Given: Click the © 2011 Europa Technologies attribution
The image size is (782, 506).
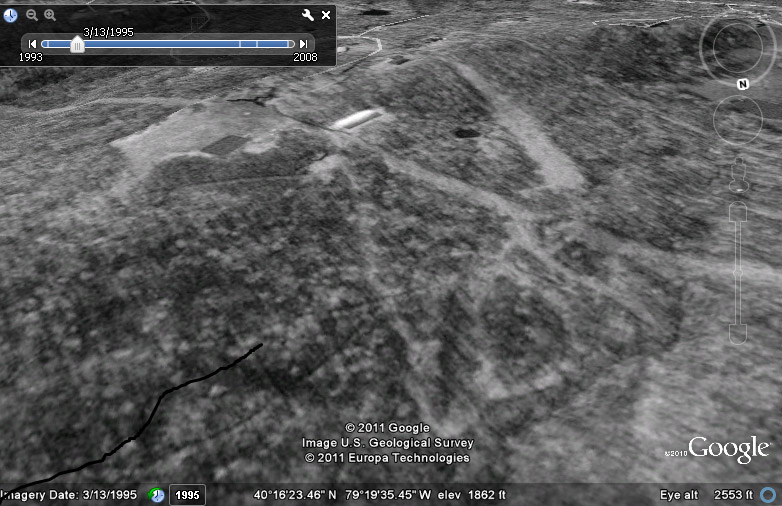Looking at the screenshot, I should (x=387, y=458).
